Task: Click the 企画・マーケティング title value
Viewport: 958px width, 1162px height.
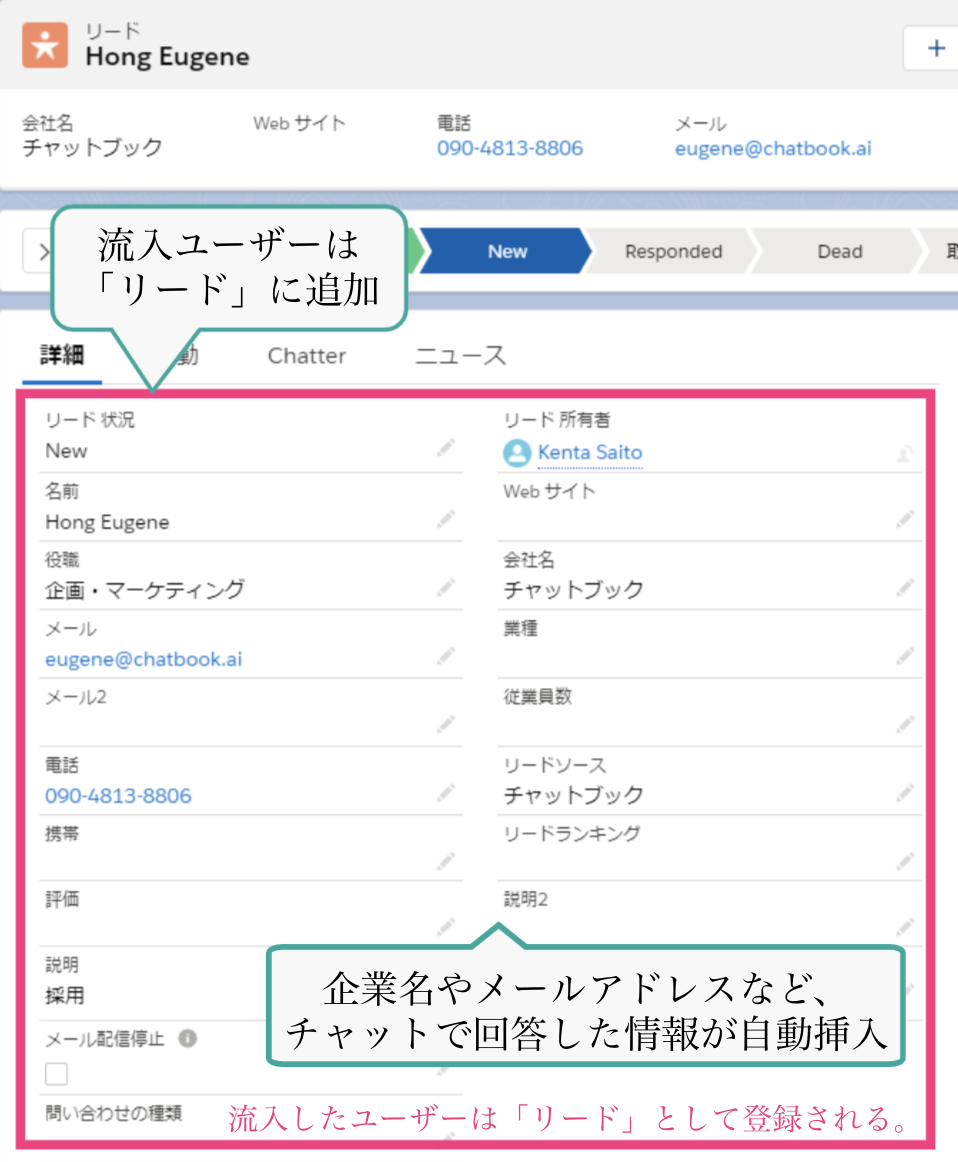Action: pyautogui.click(x=144, y=590)
